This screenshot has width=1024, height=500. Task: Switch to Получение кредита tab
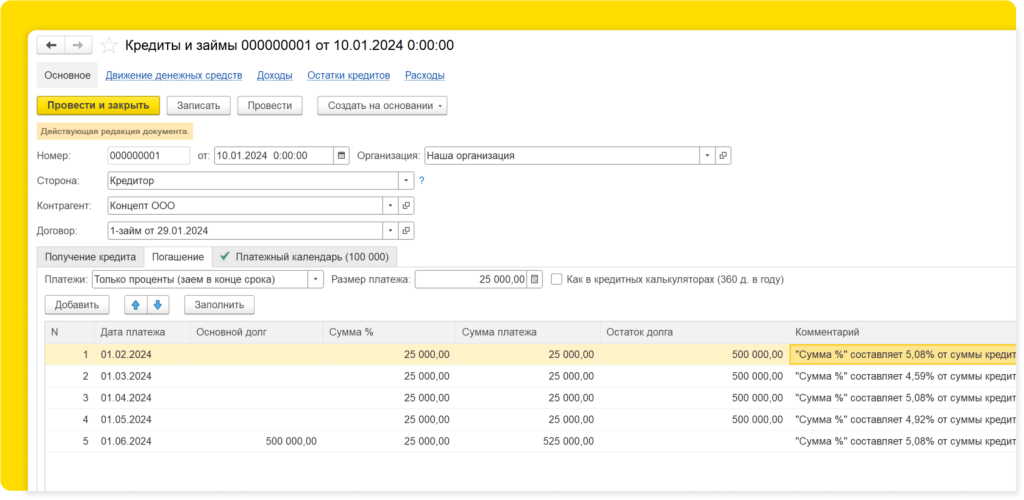pos(90,257)
